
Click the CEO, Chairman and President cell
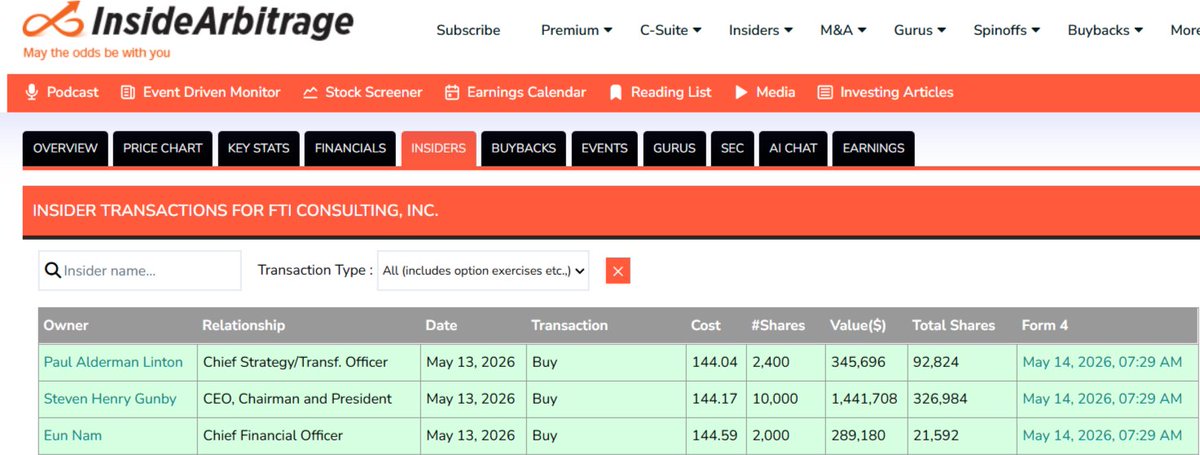(308, 398)
